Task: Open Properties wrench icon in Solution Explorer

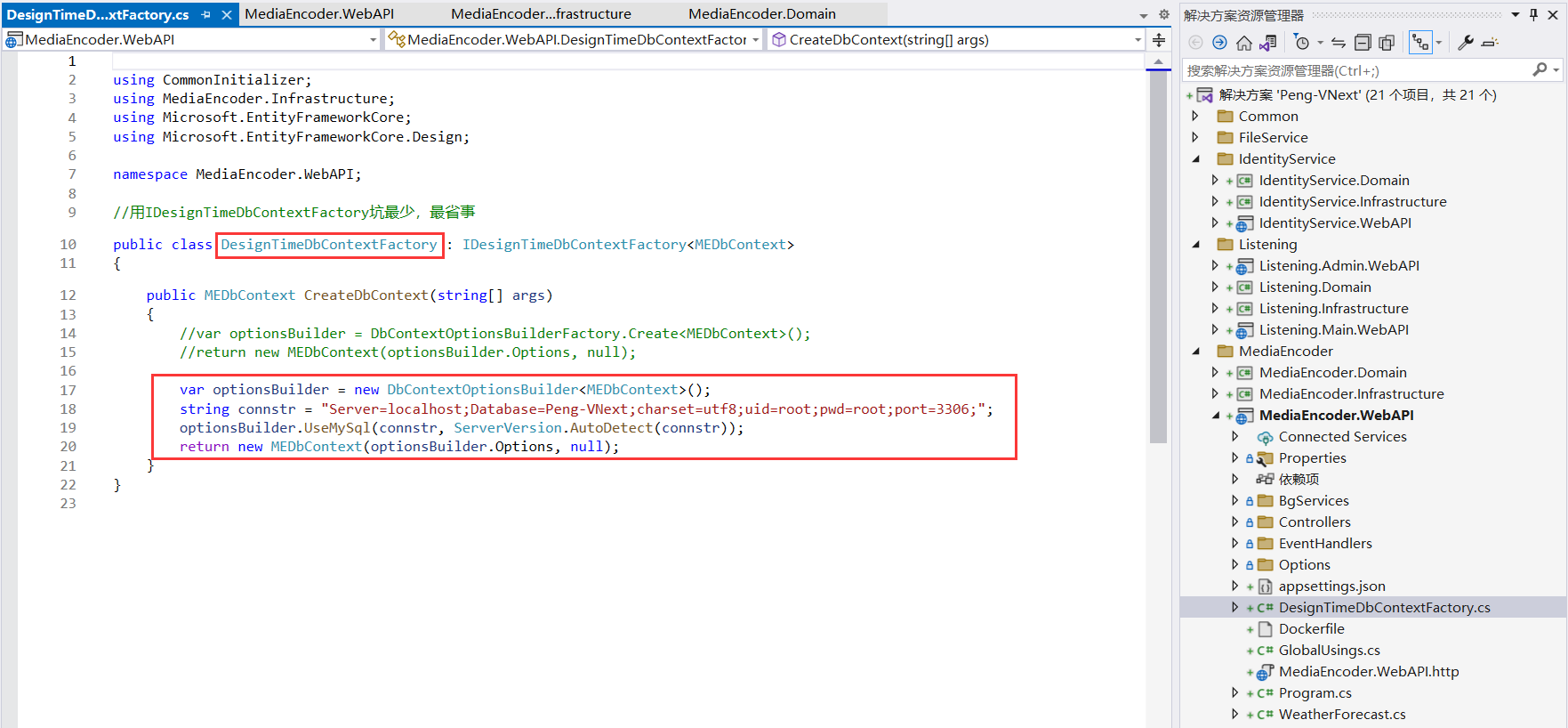Action: pyautogui.click(x=1466, y=42)
